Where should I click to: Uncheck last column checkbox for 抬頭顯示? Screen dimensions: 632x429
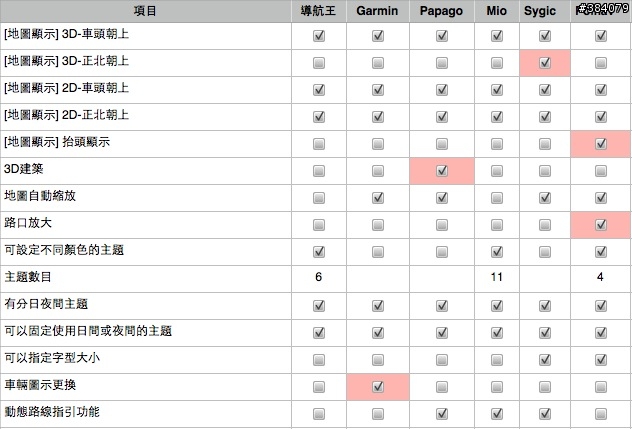pos(601,143)
